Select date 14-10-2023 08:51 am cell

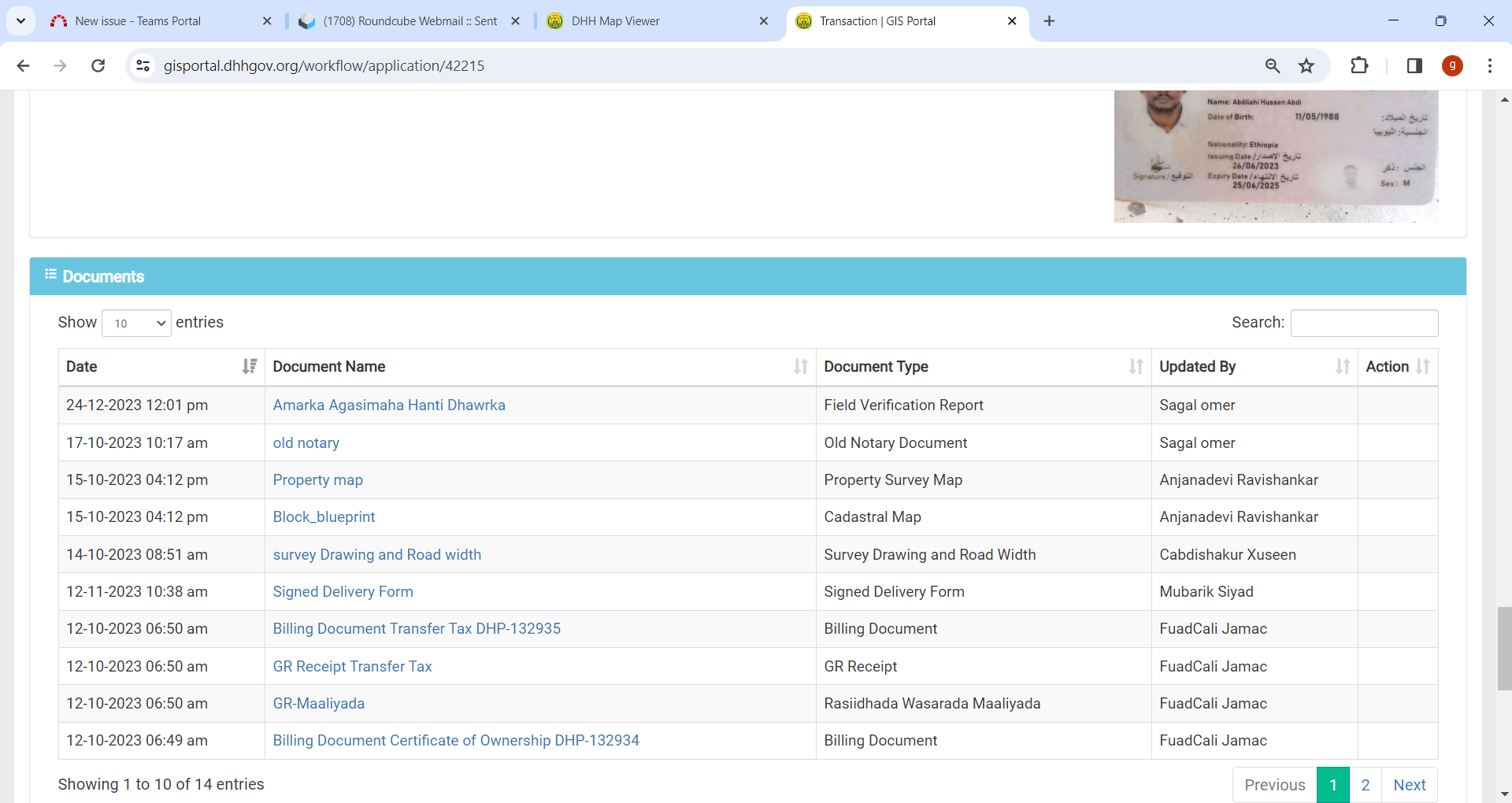tap(161, 555)
